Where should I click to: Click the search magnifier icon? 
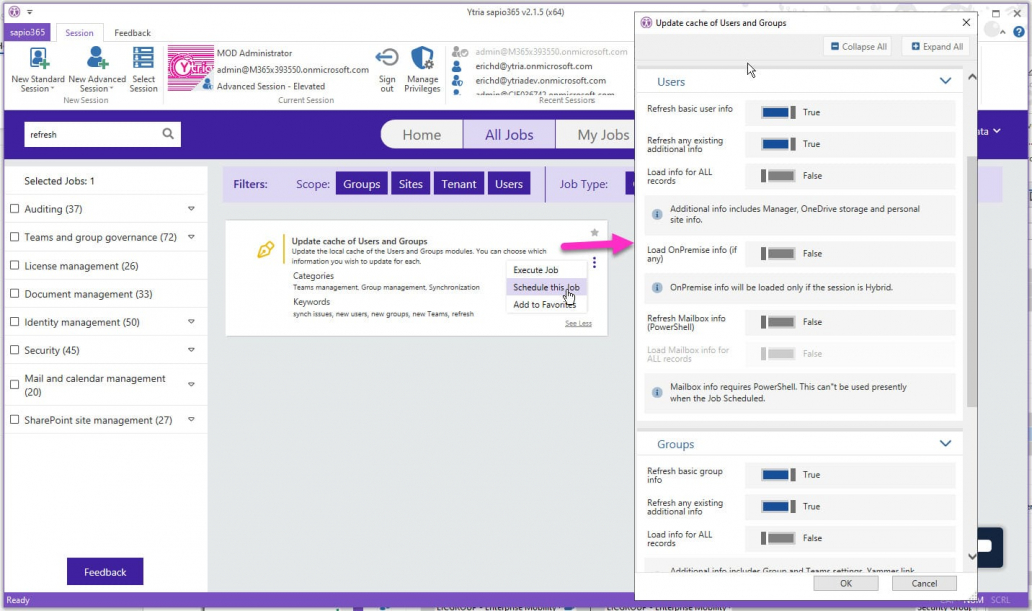168,134
